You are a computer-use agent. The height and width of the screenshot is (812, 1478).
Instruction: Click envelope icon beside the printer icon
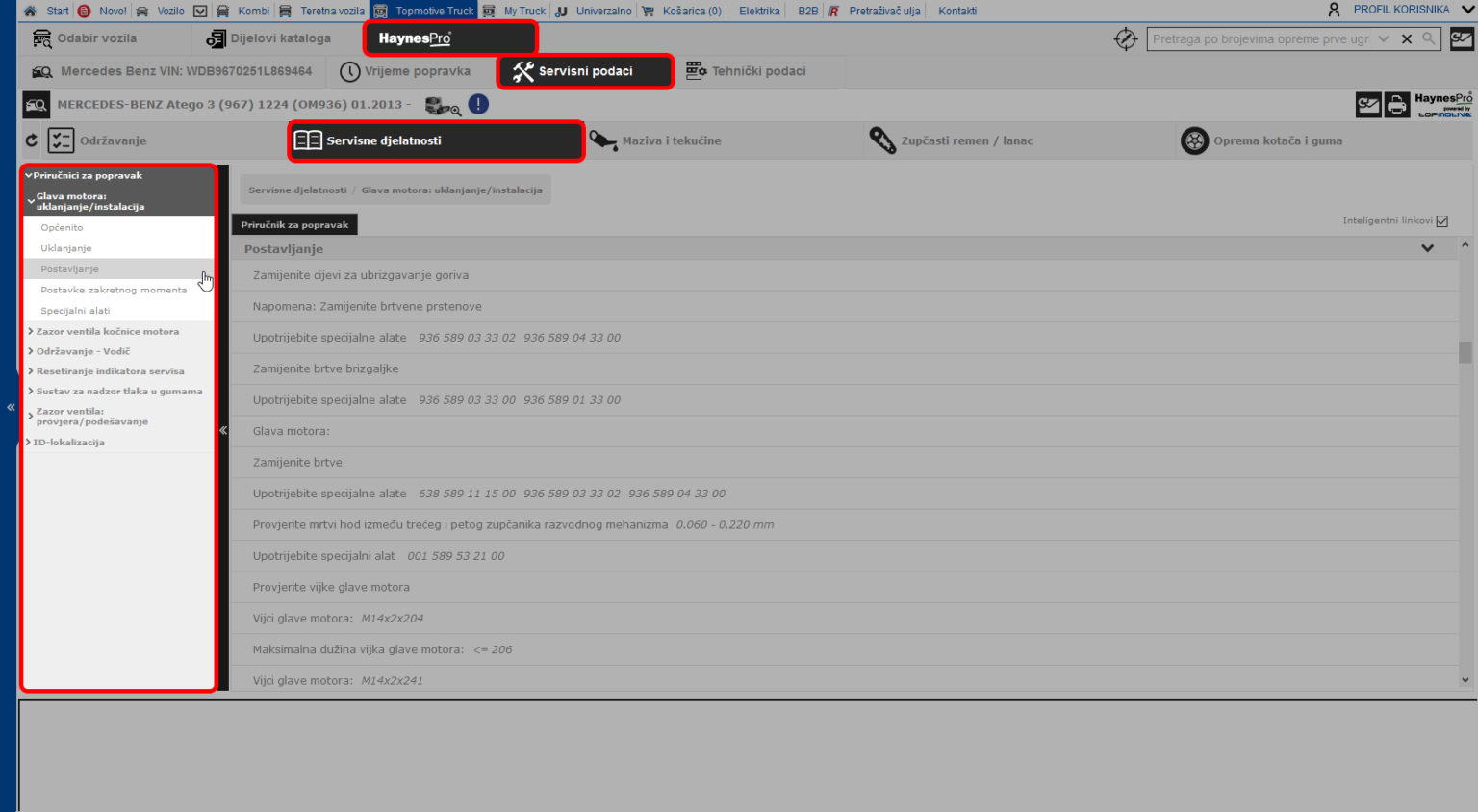[1368, 105]
